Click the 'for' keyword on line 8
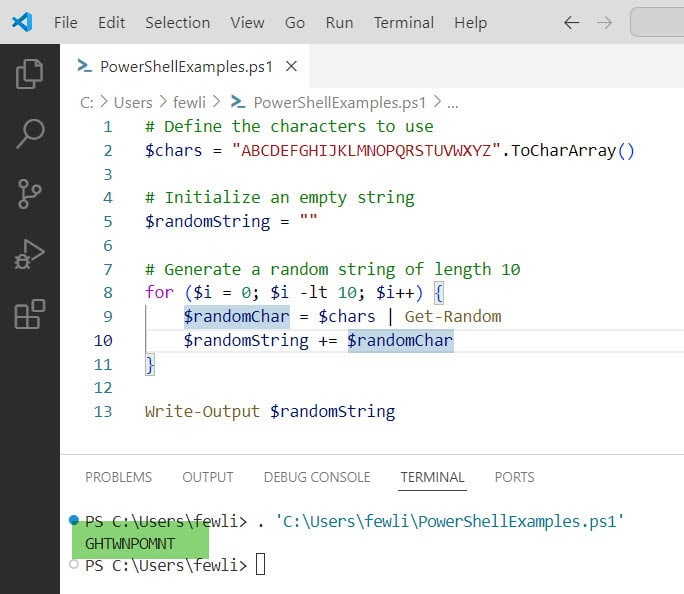 tap(159, 293)
